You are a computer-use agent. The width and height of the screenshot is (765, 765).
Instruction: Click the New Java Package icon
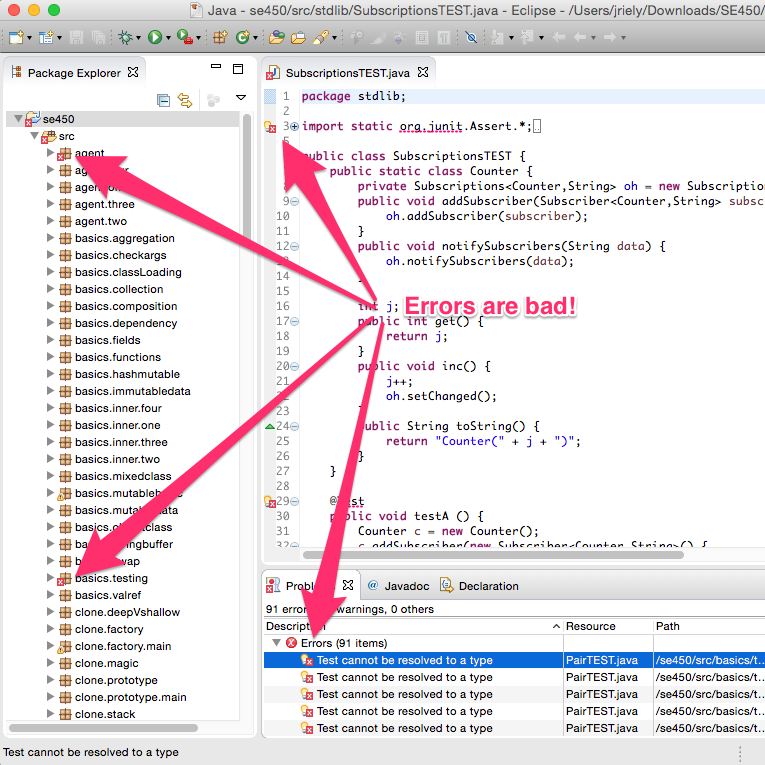tap(220, 37)
